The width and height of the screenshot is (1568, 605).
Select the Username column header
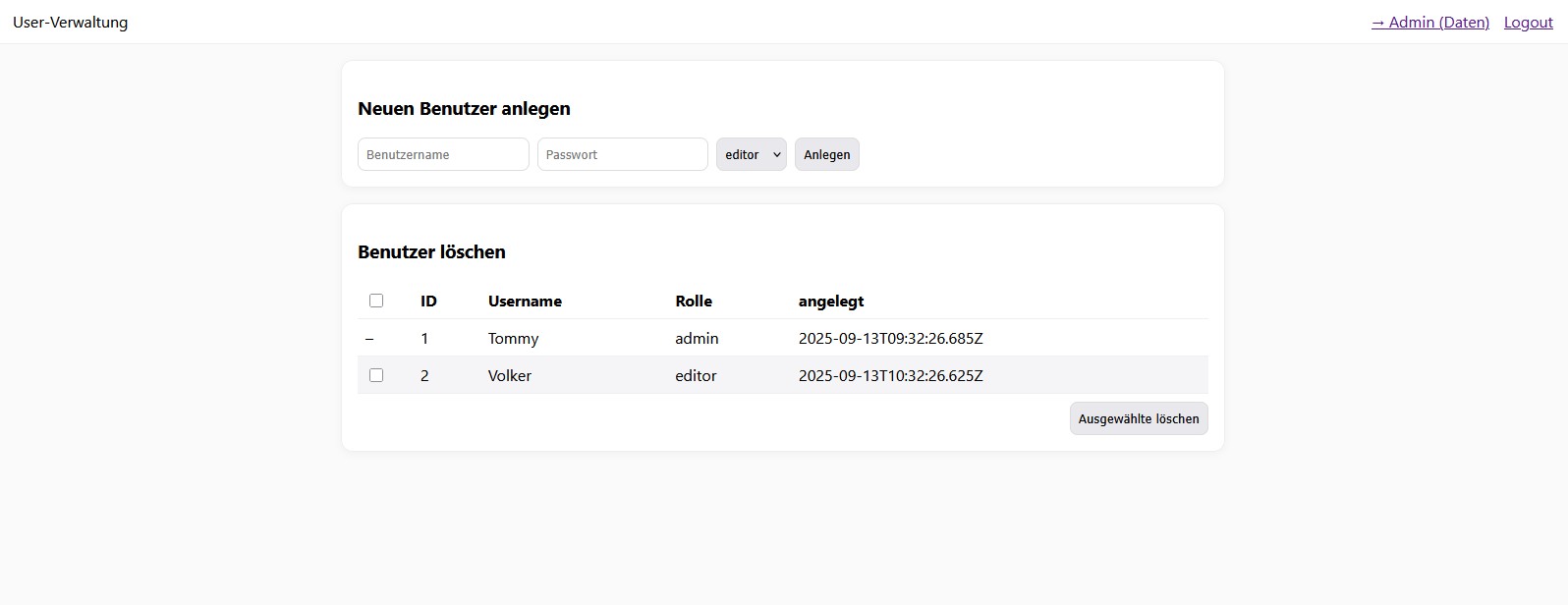(525, 302)
